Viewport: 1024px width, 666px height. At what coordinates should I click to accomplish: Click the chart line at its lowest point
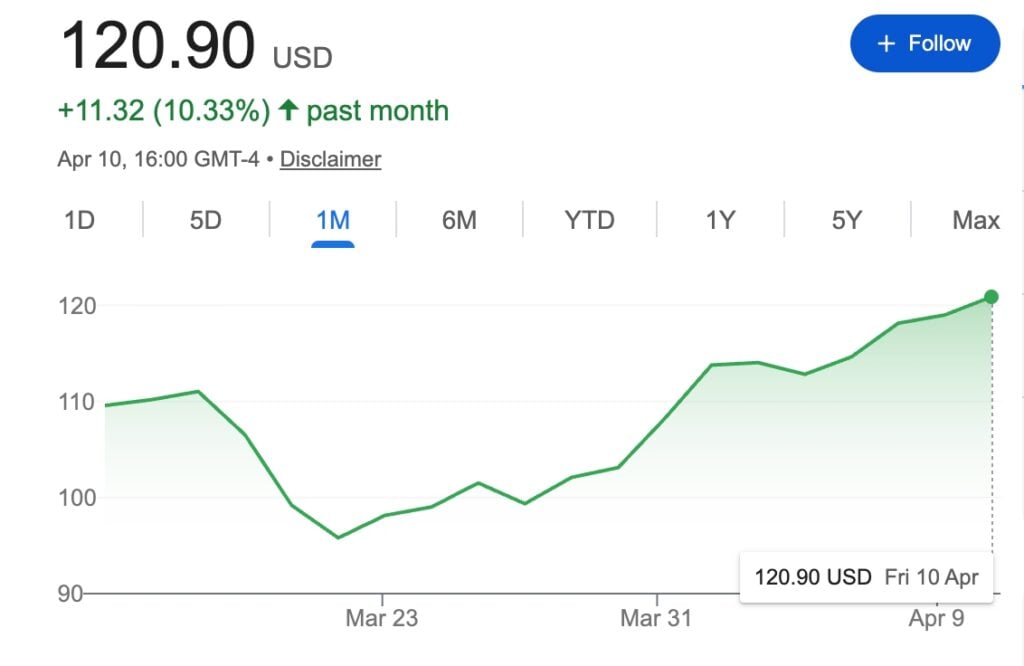click(340, 537)
